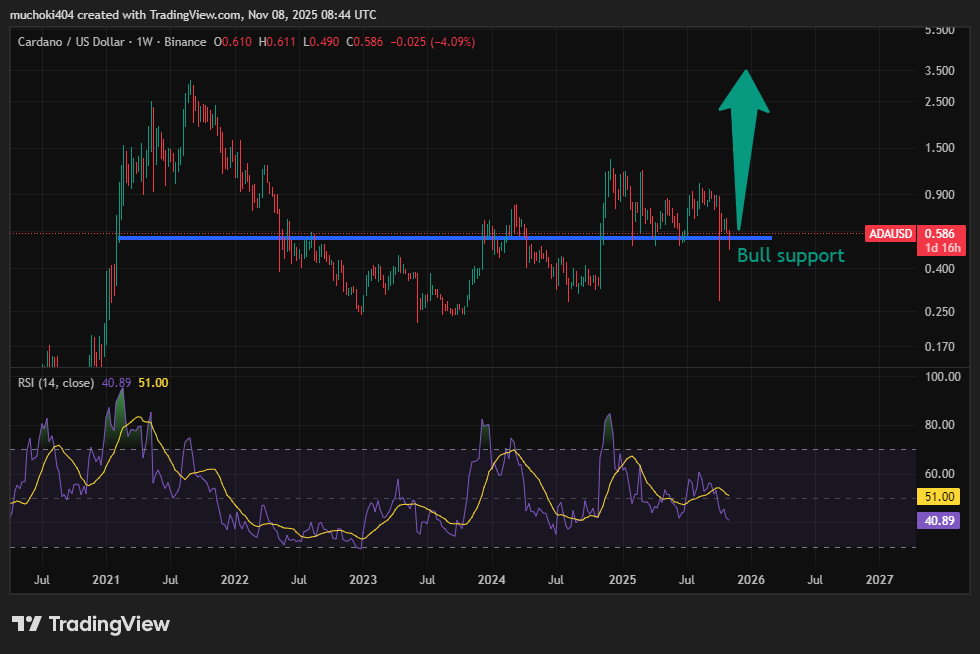The height and width of the screenshot is (654, 980).
Task: Click the TradingView logo at the bottom
Action: pyautogui.click(x=90, y=624)
